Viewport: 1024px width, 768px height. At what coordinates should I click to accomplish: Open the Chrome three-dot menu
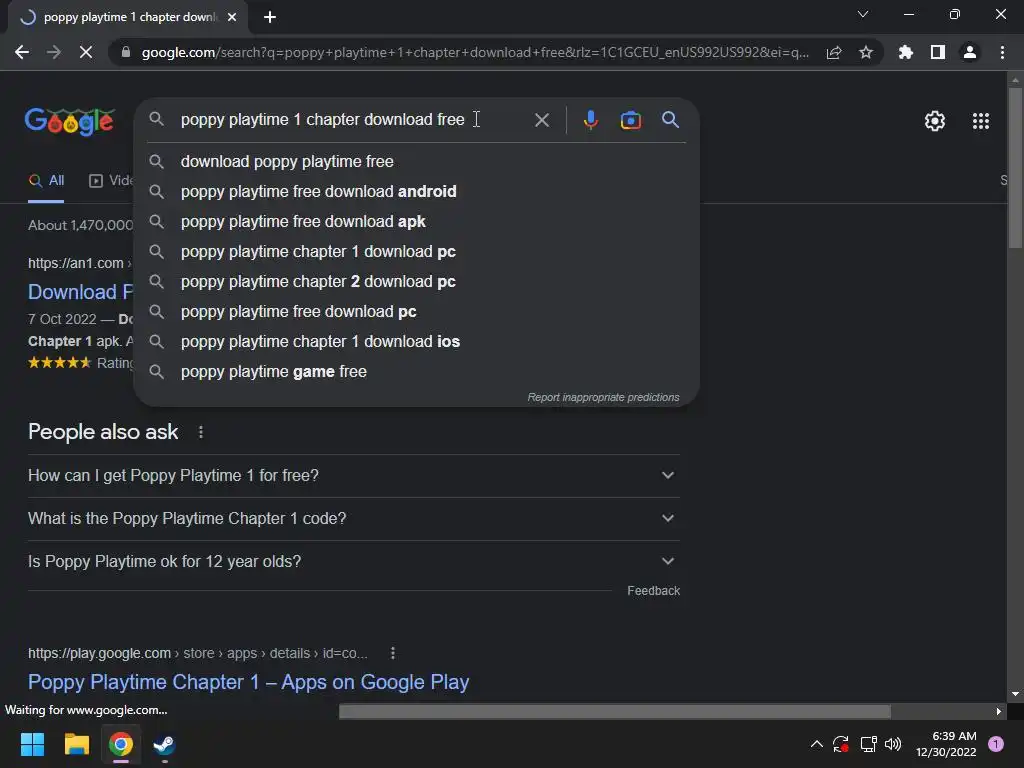[1002, 52]
